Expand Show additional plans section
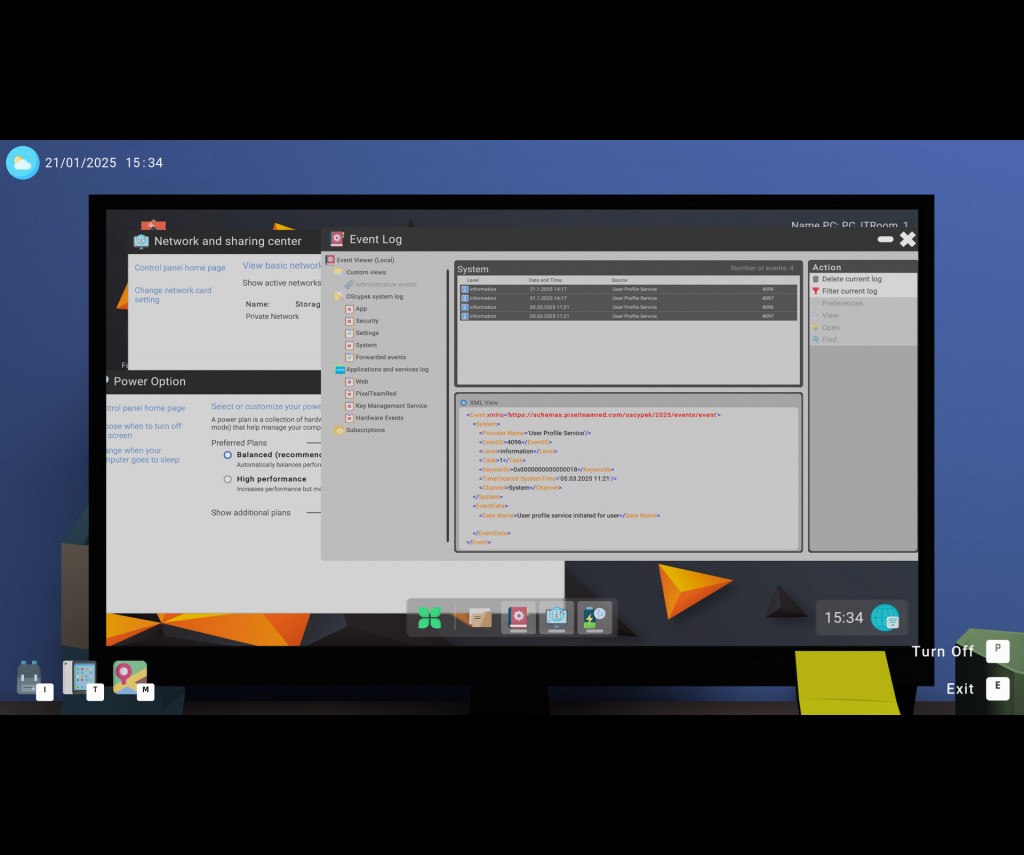This screenshot has height=855, width=1024. [x=251, y=513]
